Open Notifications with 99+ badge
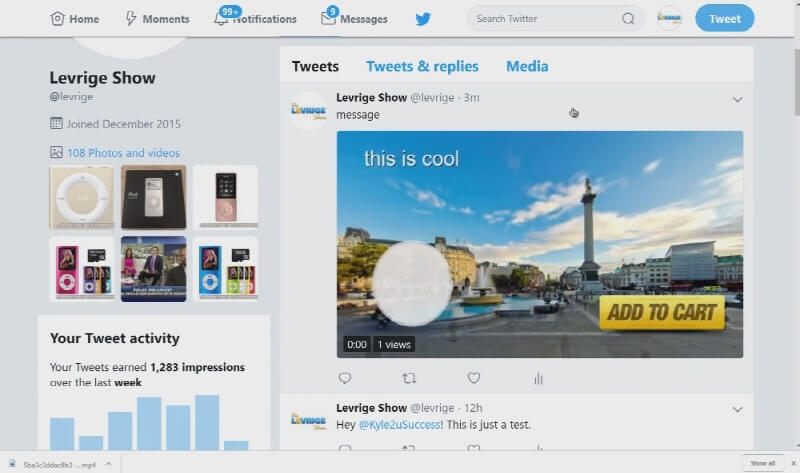 point(255,19)
